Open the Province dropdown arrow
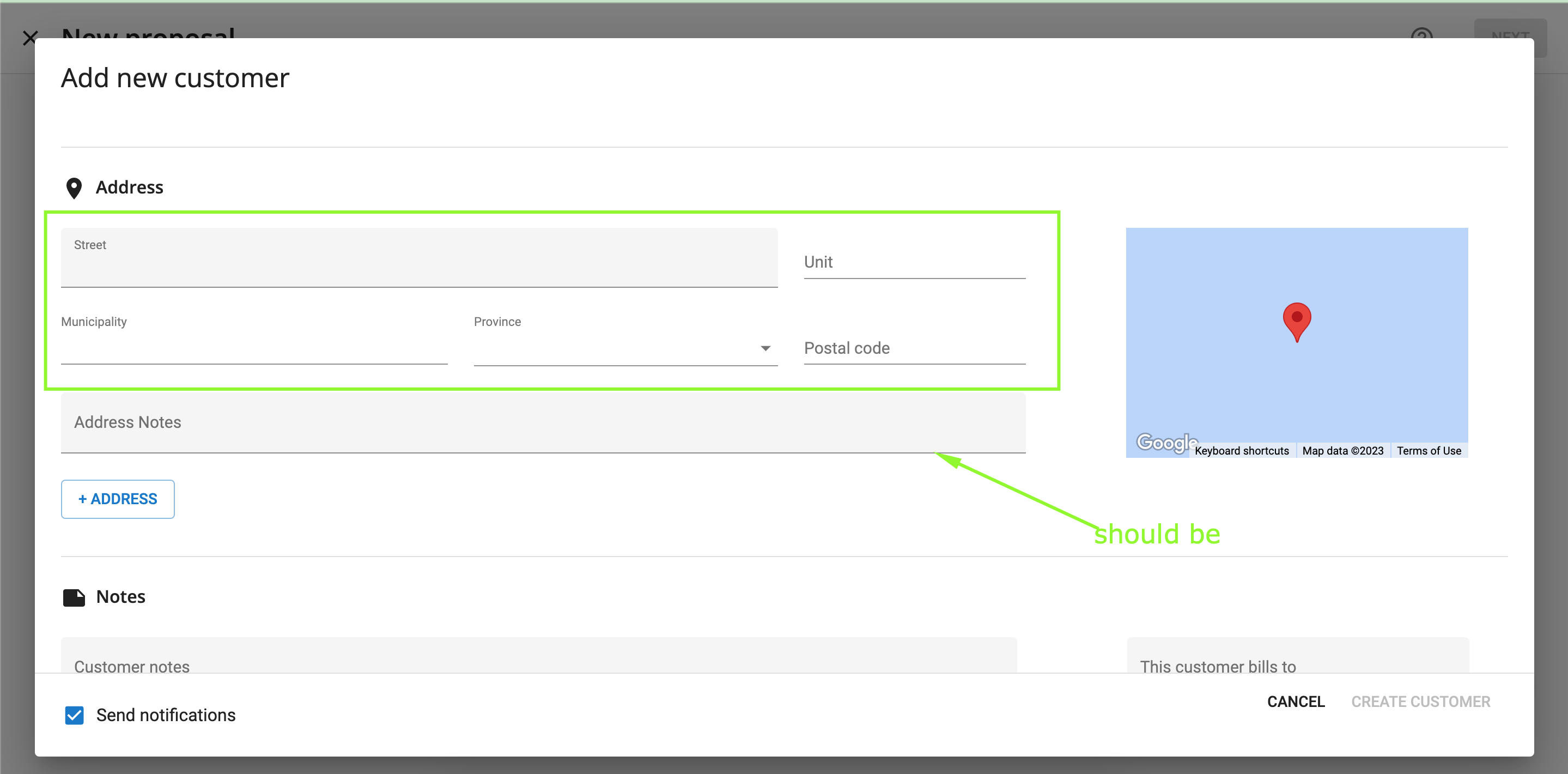Viewport: 1568px width, 774px height. tap(765, 348)
